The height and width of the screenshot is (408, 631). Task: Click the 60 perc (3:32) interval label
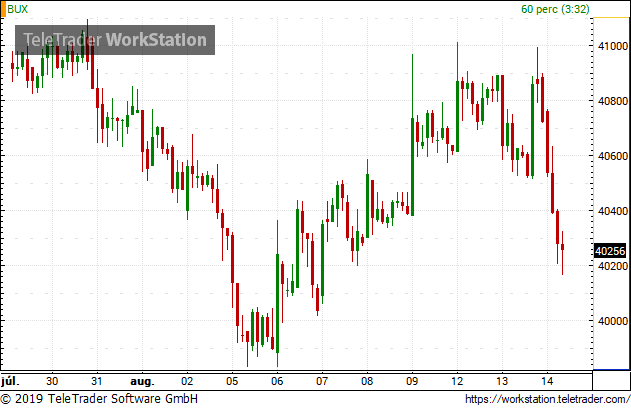(x=555, y=9)
